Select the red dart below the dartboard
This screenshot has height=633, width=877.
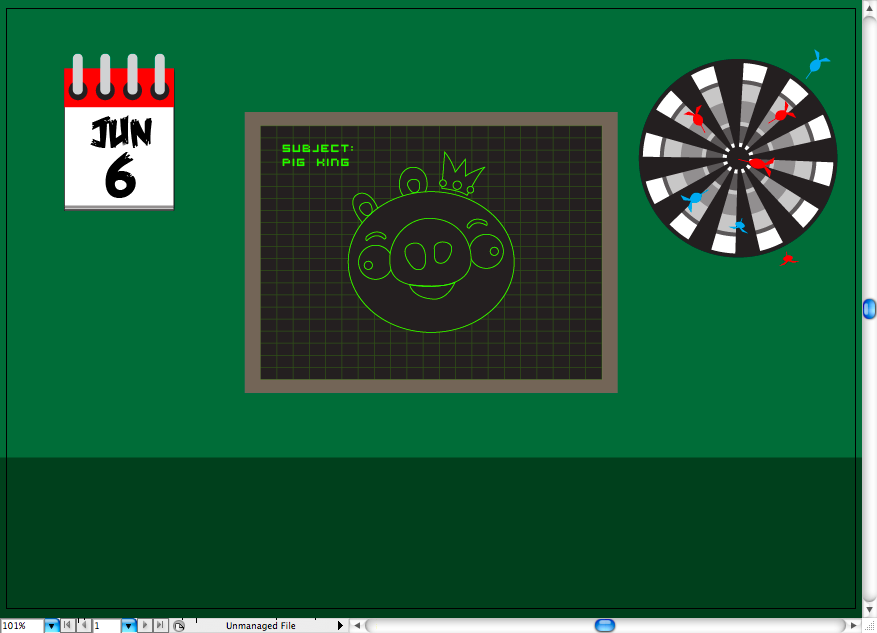click(x=788, y=259)
